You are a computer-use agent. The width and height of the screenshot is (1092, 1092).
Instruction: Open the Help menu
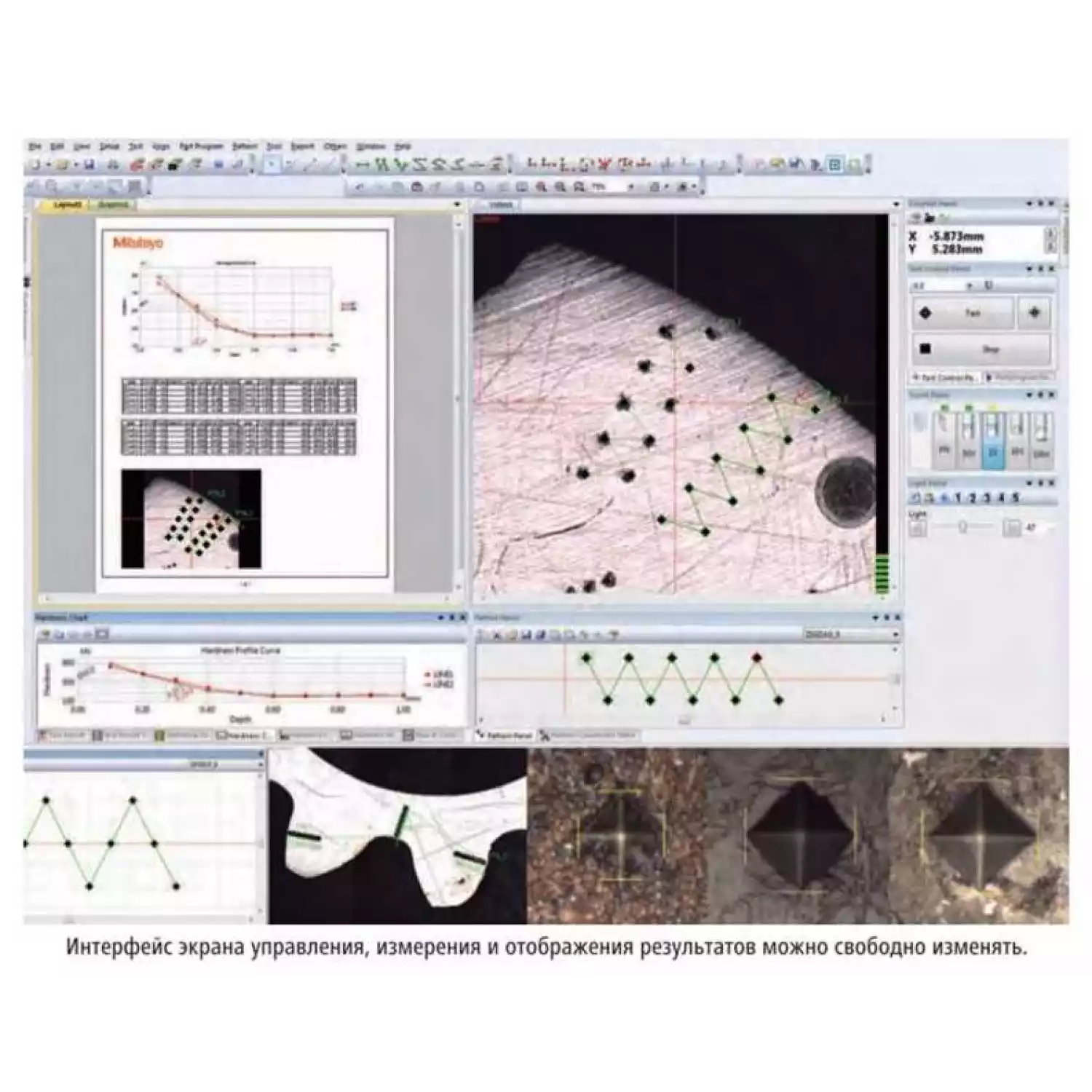point(403,146)
